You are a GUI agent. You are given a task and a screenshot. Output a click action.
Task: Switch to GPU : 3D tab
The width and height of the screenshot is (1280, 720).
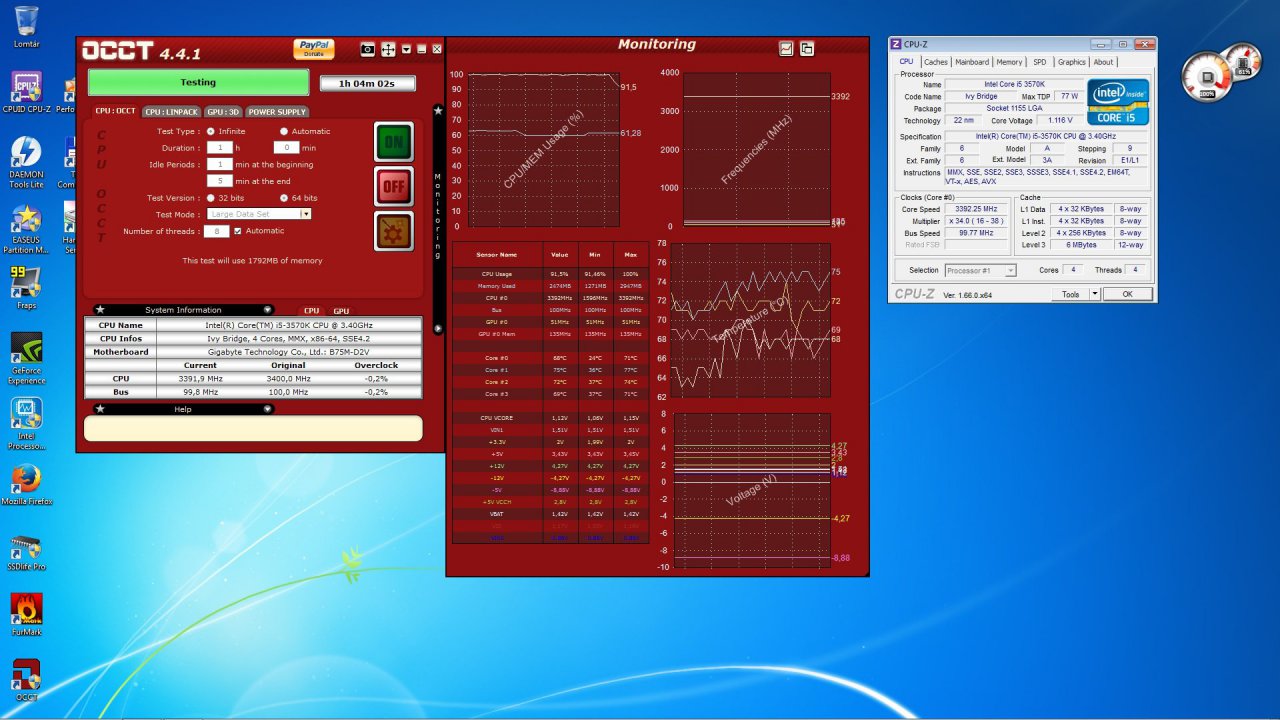[x=223, y=112]
